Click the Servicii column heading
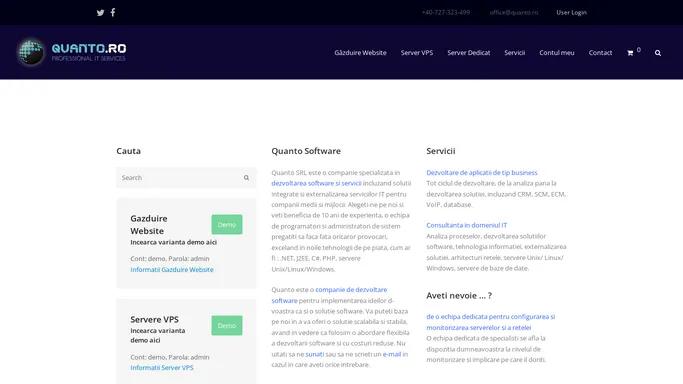The width and height of the screenshot is (683, 384). click(441, 151)
